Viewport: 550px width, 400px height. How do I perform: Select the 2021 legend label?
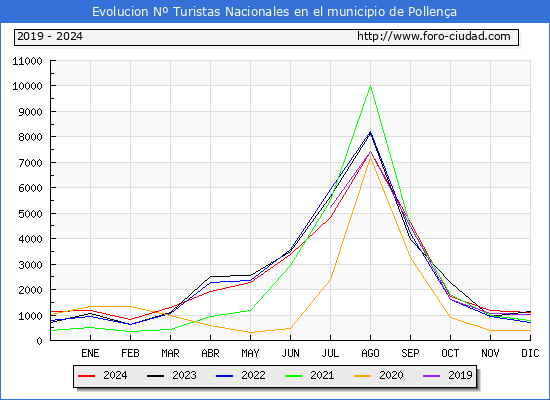tap(322, 375)
